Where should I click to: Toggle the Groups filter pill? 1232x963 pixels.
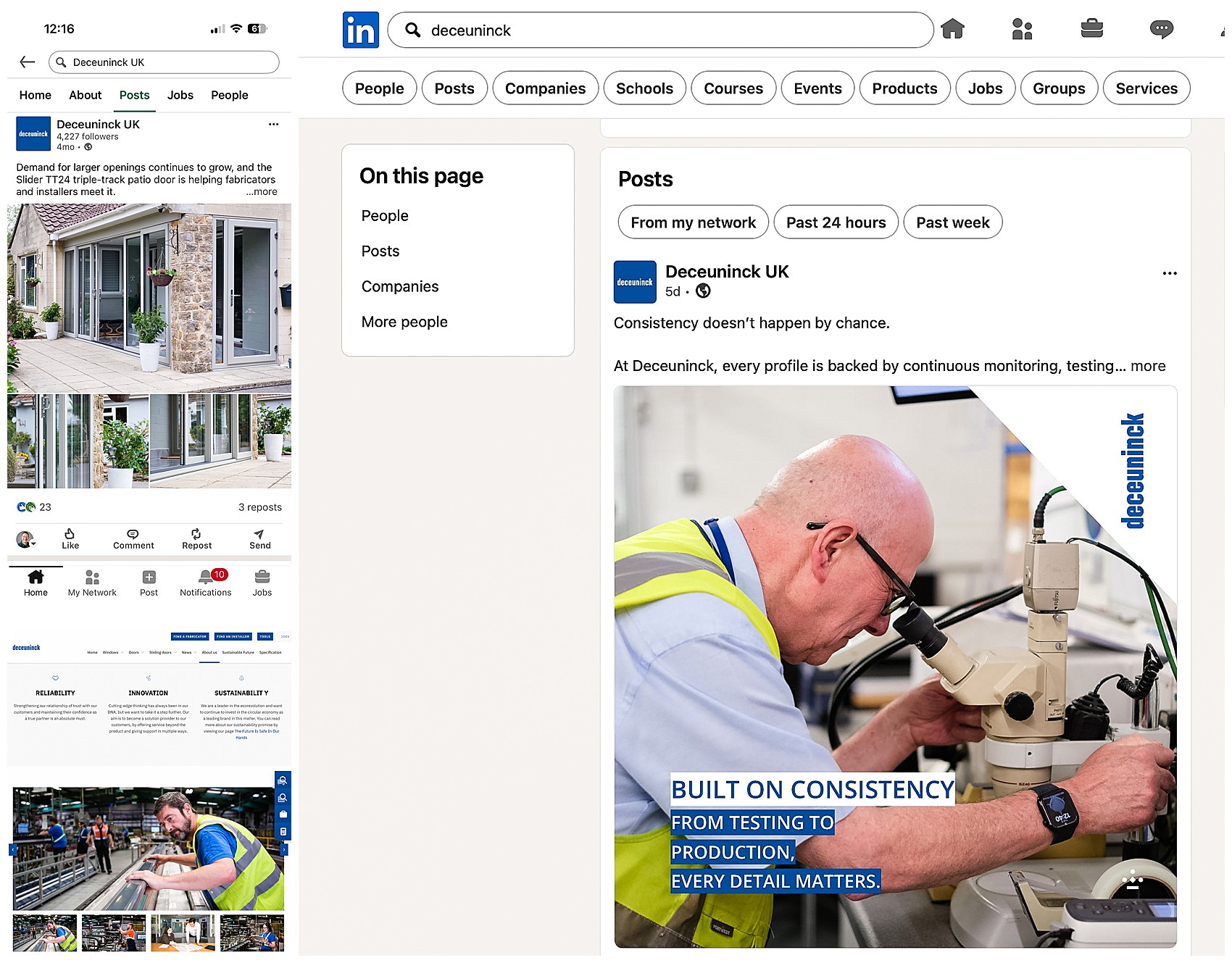pyautogui.click(x=1060, y=88)
